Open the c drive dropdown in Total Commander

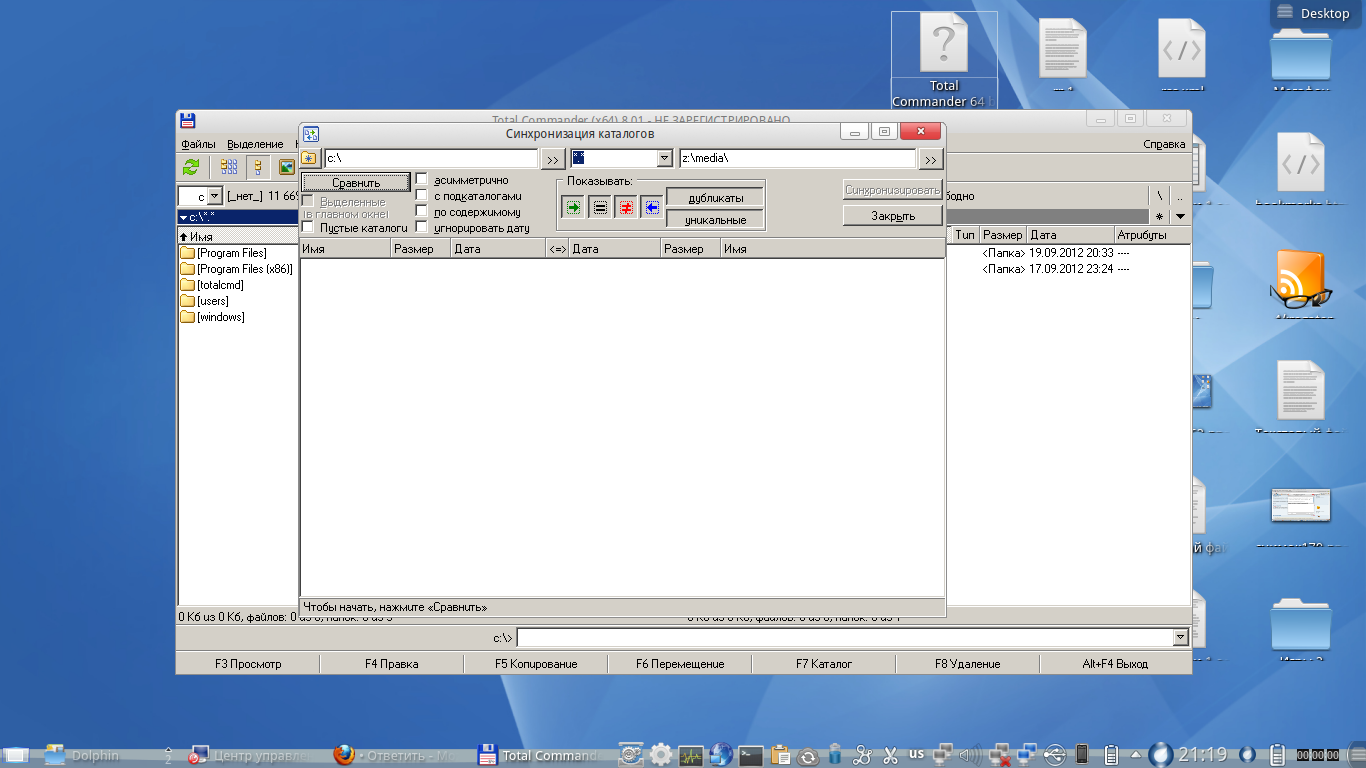(215, 197)
